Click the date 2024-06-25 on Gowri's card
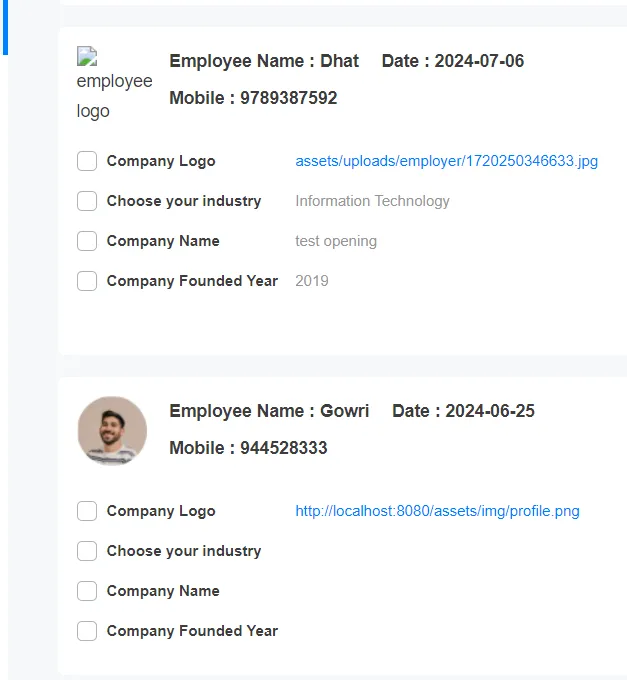 point(489,411)
